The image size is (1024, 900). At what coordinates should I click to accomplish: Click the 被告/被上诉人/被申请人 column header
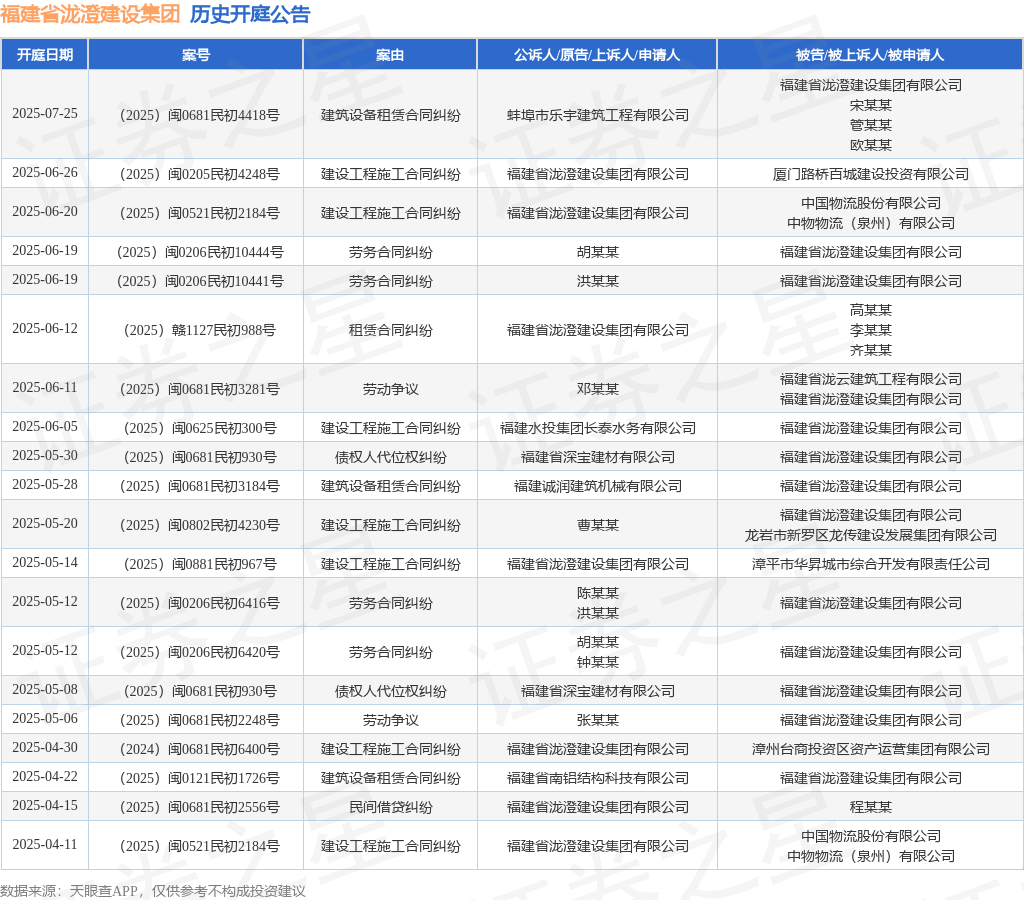[x=870, y=55]
